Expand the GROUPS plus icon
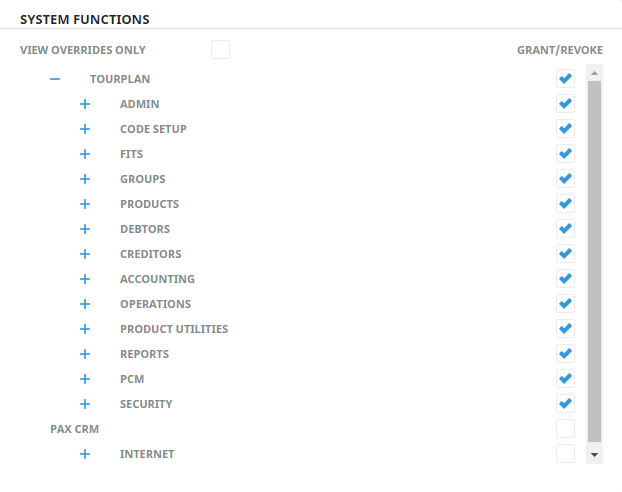Viewport: 622px width, 492px height. [x=85, y=179]
